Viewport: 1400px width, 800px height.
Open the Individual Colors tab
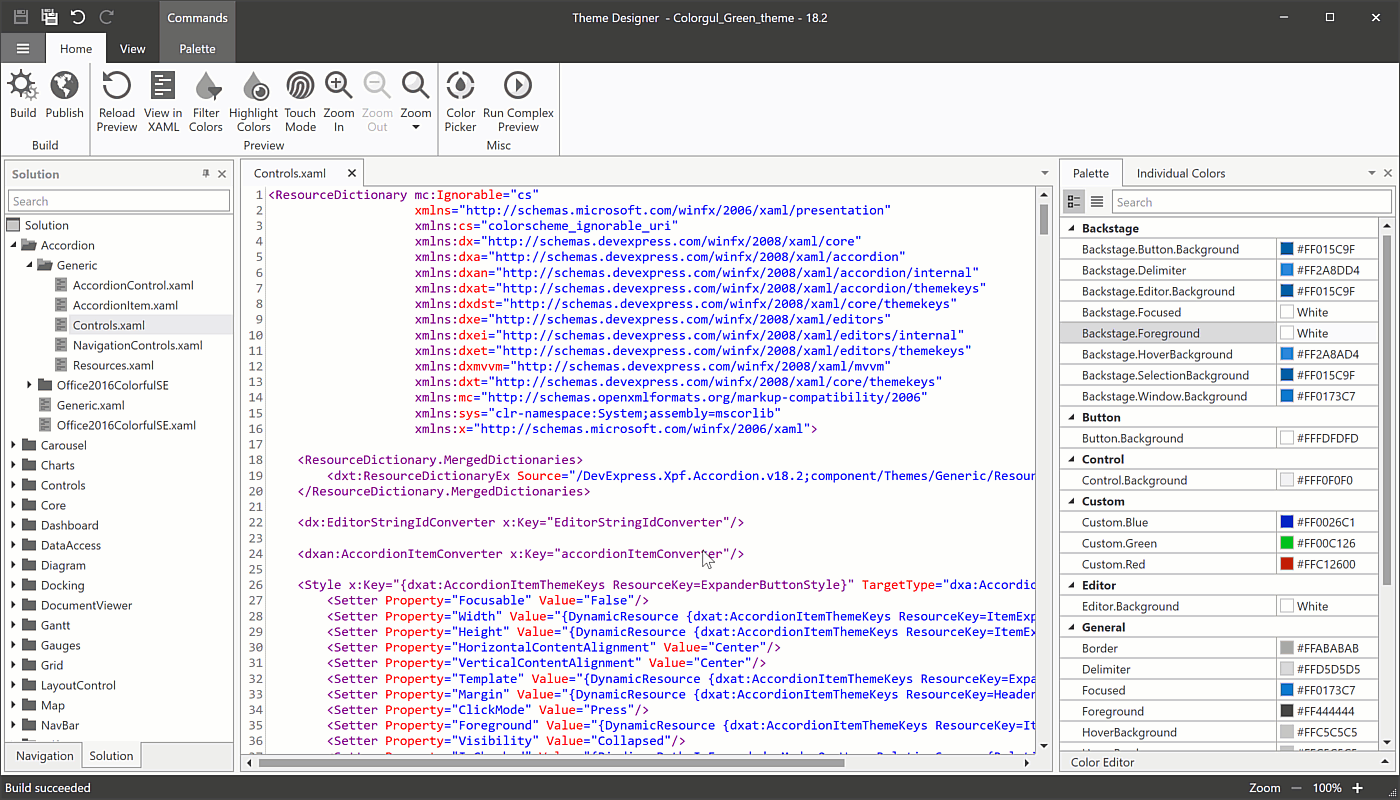click(1181, 172)
